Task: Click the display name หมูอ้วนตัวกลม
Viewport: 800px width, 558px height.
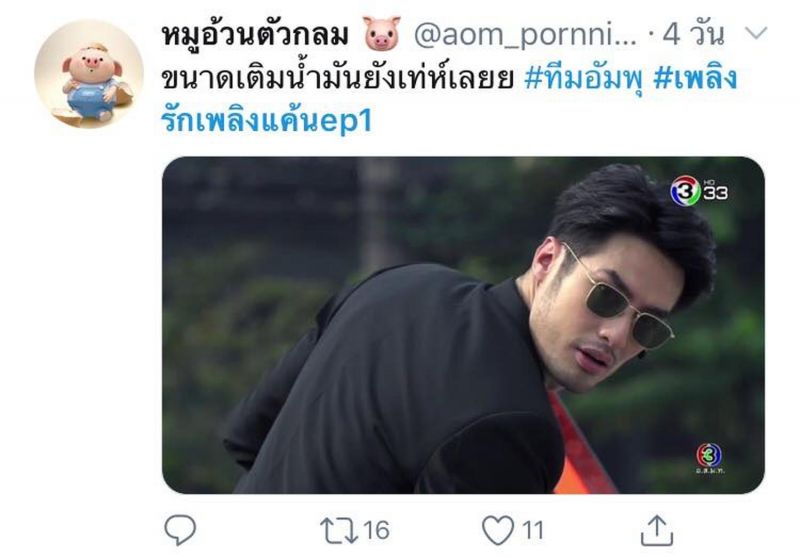Action: [x=255, y=35]
